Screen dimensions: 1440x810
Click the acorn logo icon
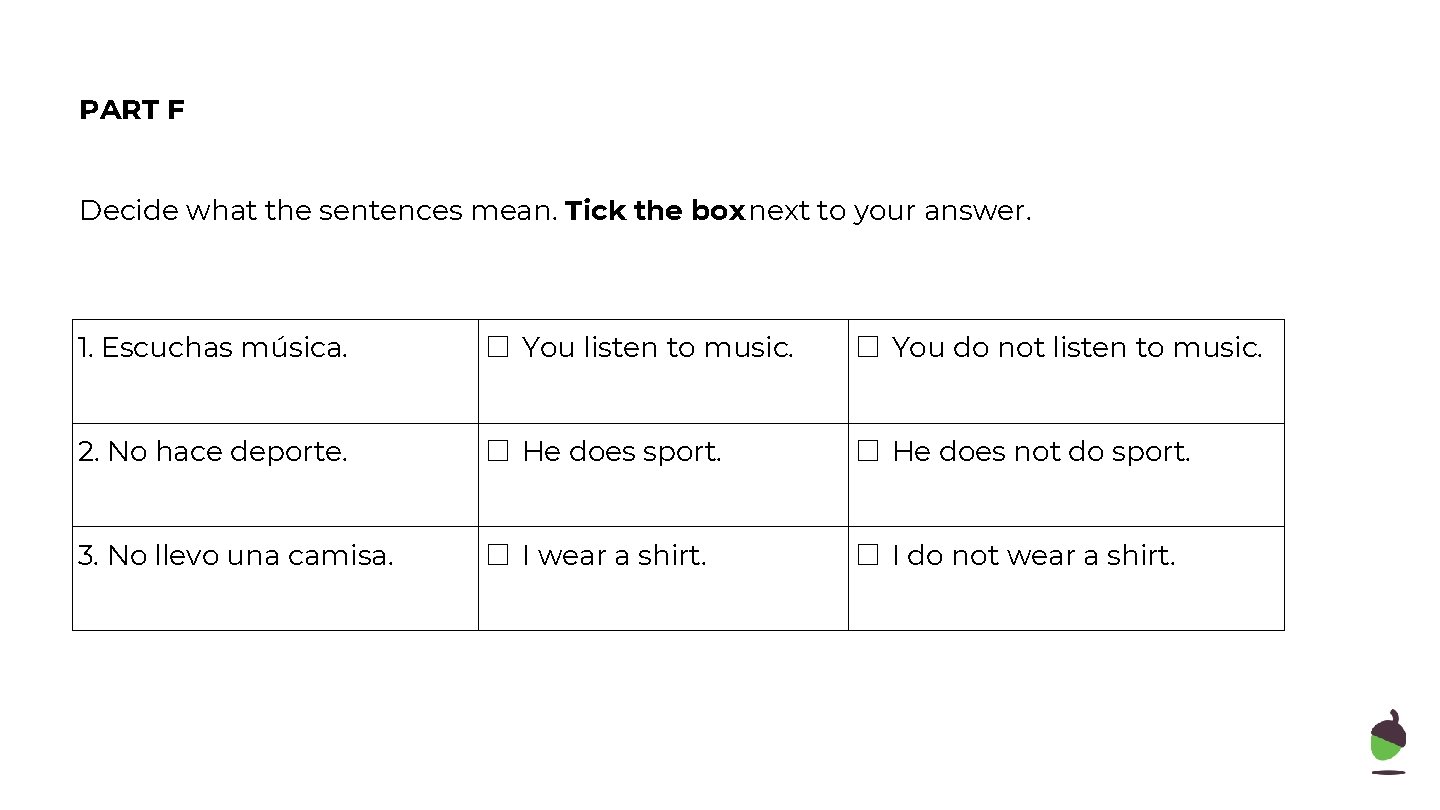pyautogui.click(x=1388, y=741)
